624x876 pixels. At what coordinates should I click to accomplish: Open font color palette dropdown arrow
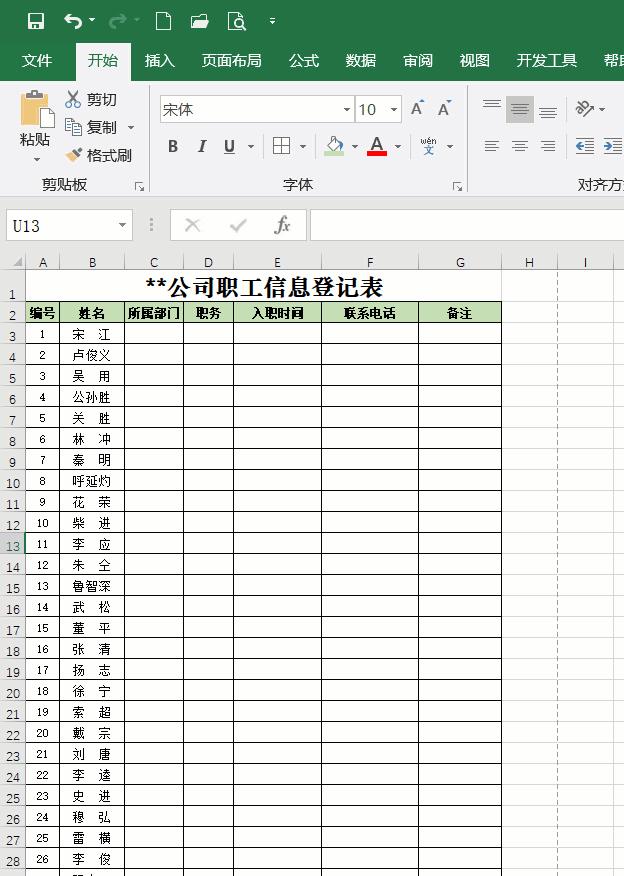(398, 146)
